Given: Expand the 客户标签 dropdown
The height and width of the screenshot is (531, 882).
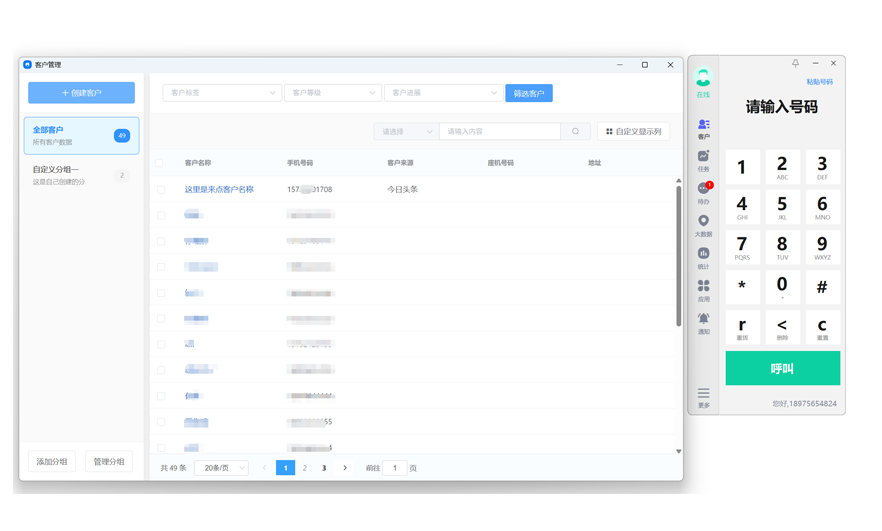Looking at the screenshot, I should [221, 93].
